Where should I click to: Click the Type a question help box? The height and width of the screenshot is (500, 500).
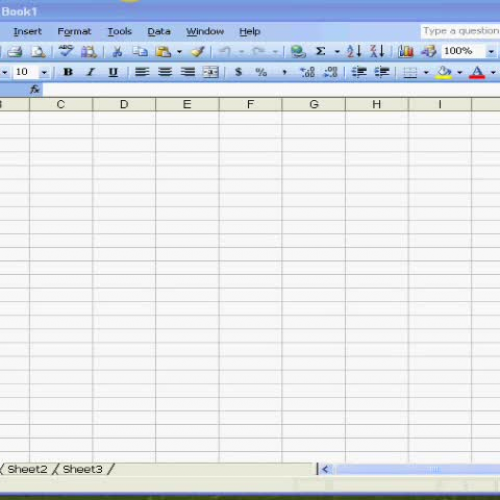pyautogui.click(x=460, y=31)
